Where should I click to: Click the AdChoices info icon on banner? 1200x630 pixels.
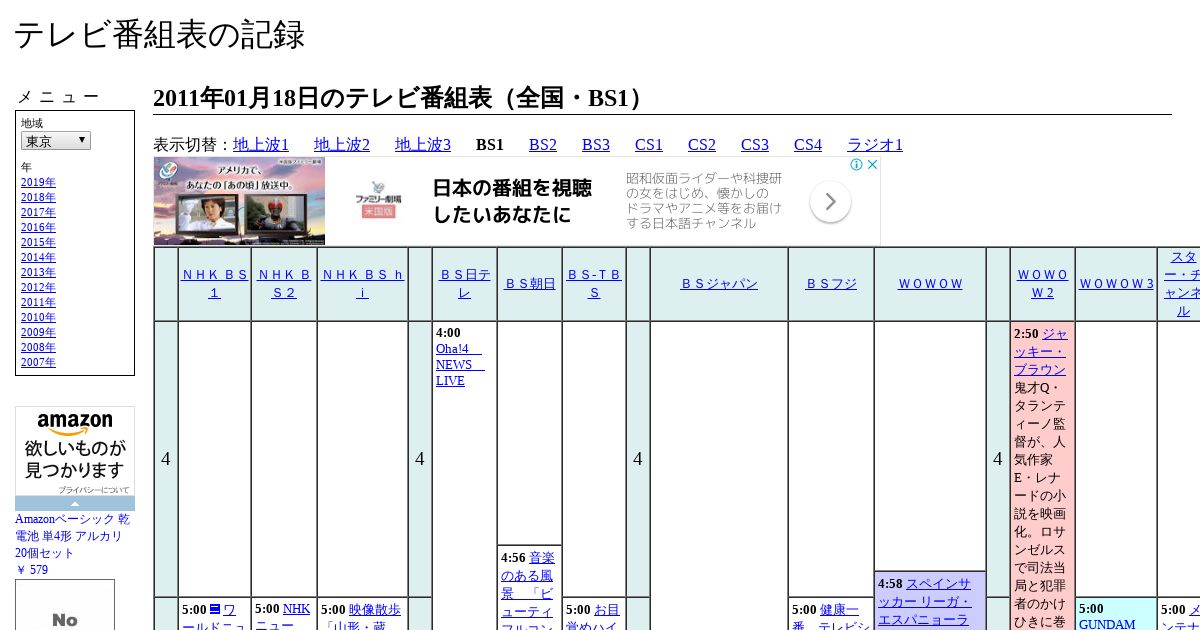(x=857, y=165)
